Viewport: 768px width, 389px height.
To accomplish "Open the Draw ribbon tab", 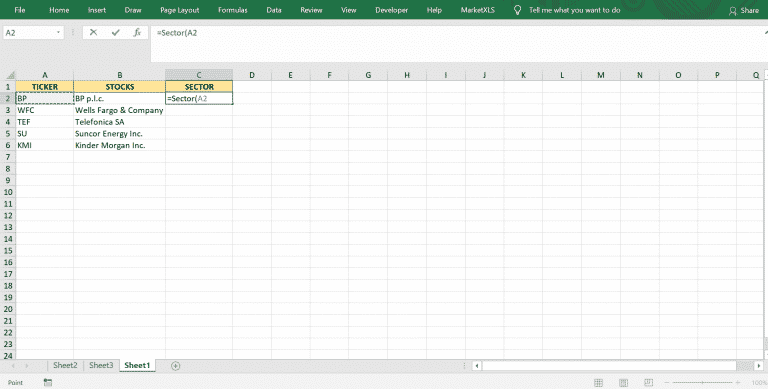I will [x=133, y=10].
